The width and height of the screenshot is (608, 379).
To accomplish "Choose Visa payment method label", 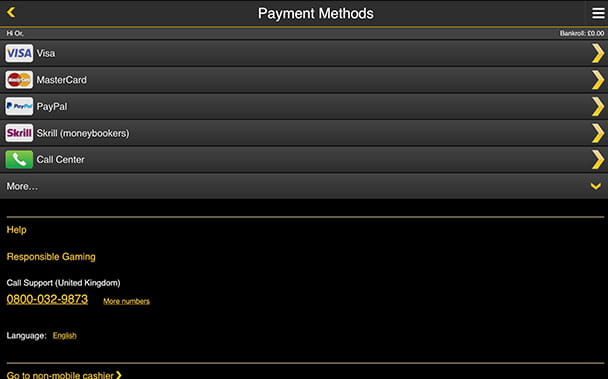I will point(46,53).
